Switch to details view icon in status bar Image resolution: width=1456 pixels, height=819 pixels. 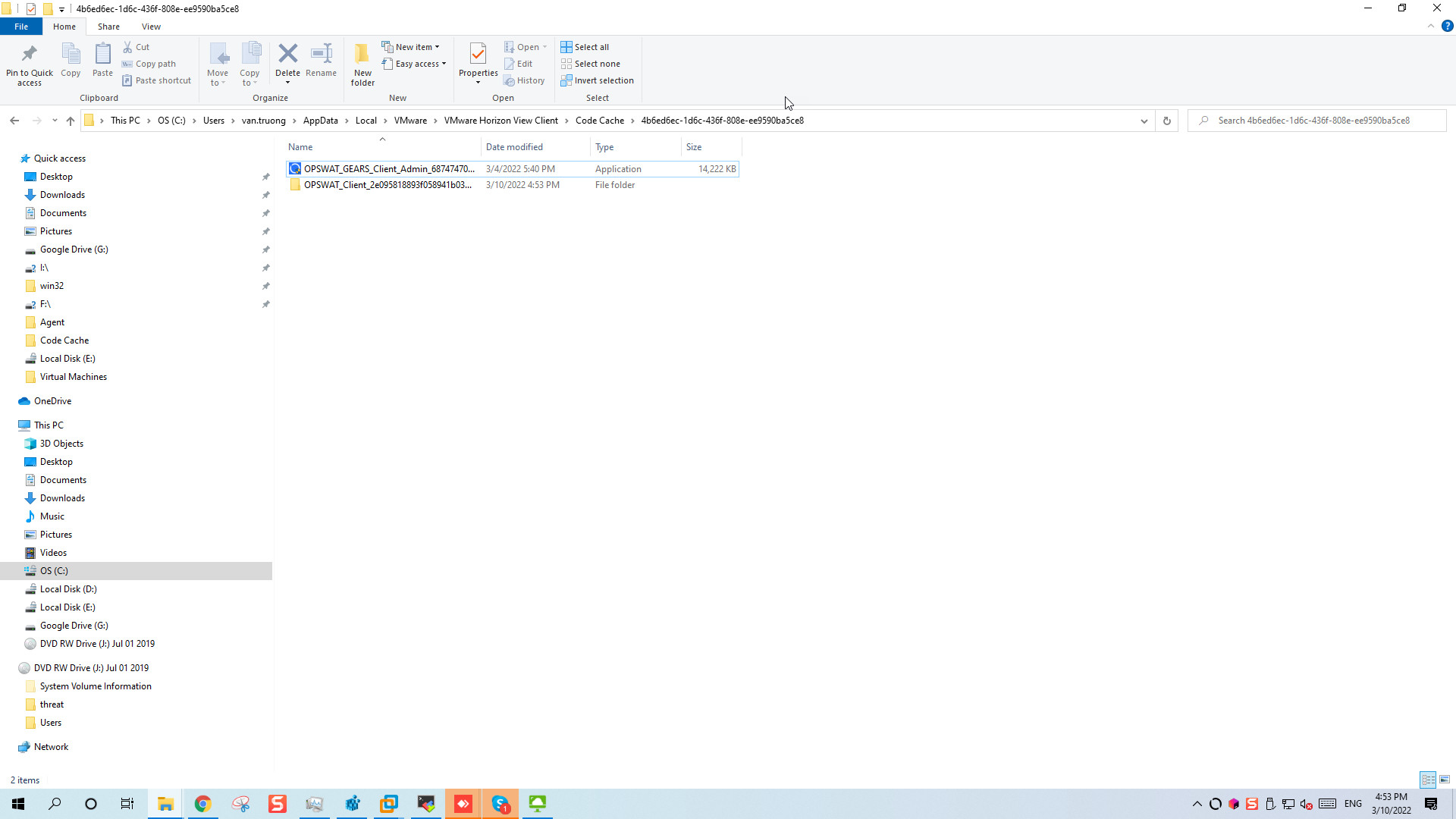1428,780
